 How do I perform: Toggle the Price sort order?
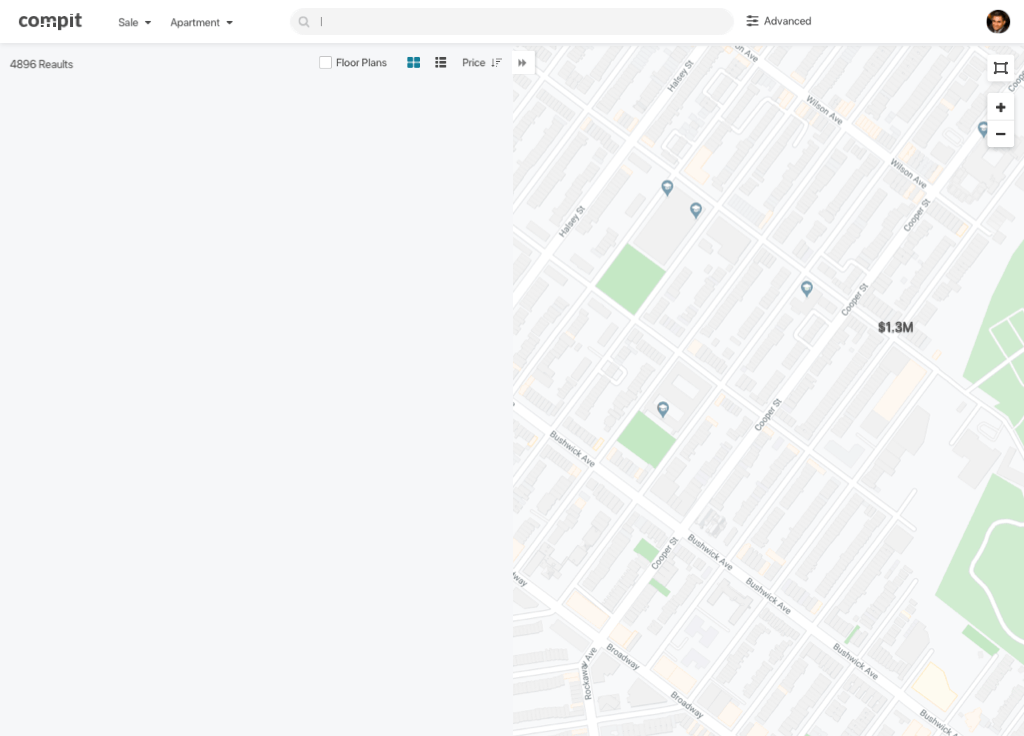pos(494,62)
